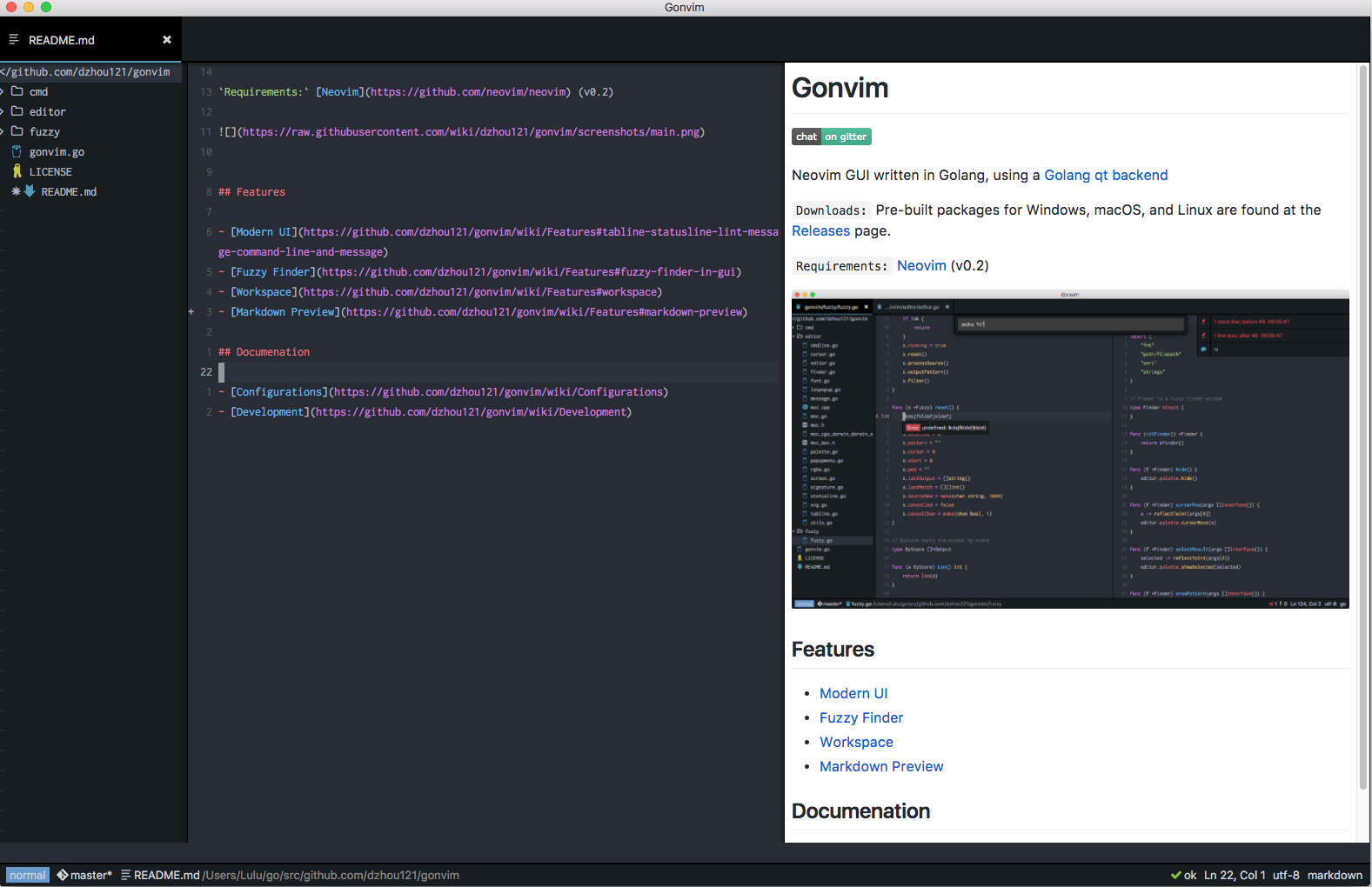
Task: Click the main.png image URL line in editor
Action: click(462, 131)
